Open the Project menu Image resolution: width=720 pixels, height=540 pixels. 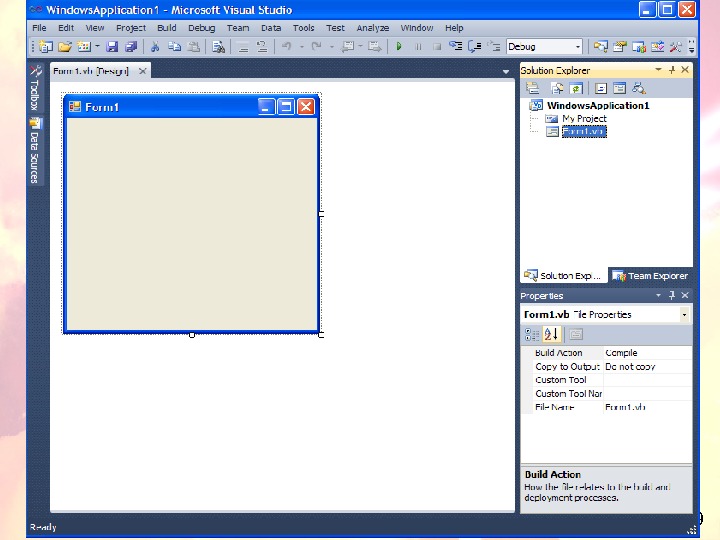click(131, 28)
